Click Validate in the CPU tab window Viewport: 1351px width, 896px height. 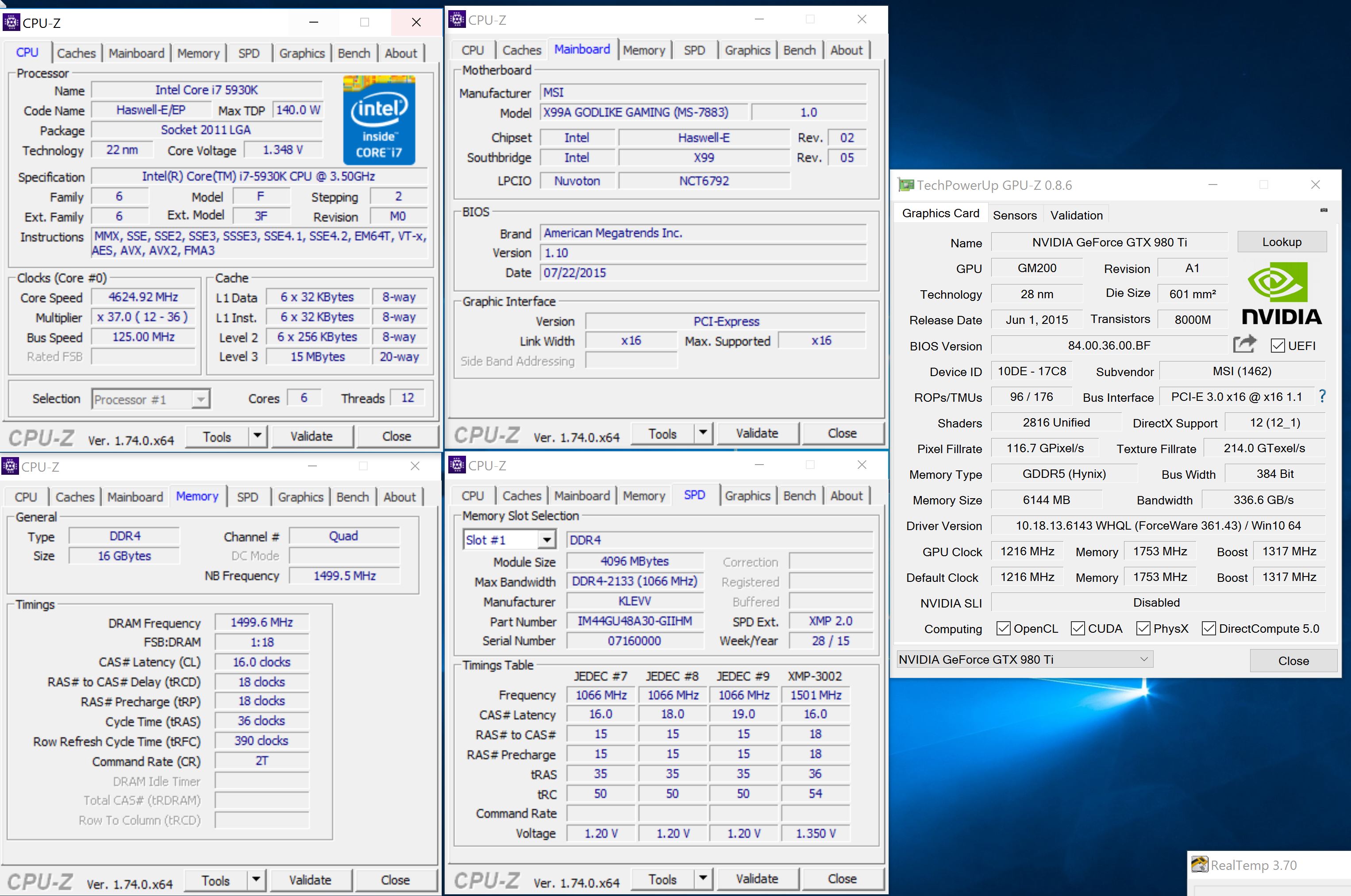click(x=312, y=436)
